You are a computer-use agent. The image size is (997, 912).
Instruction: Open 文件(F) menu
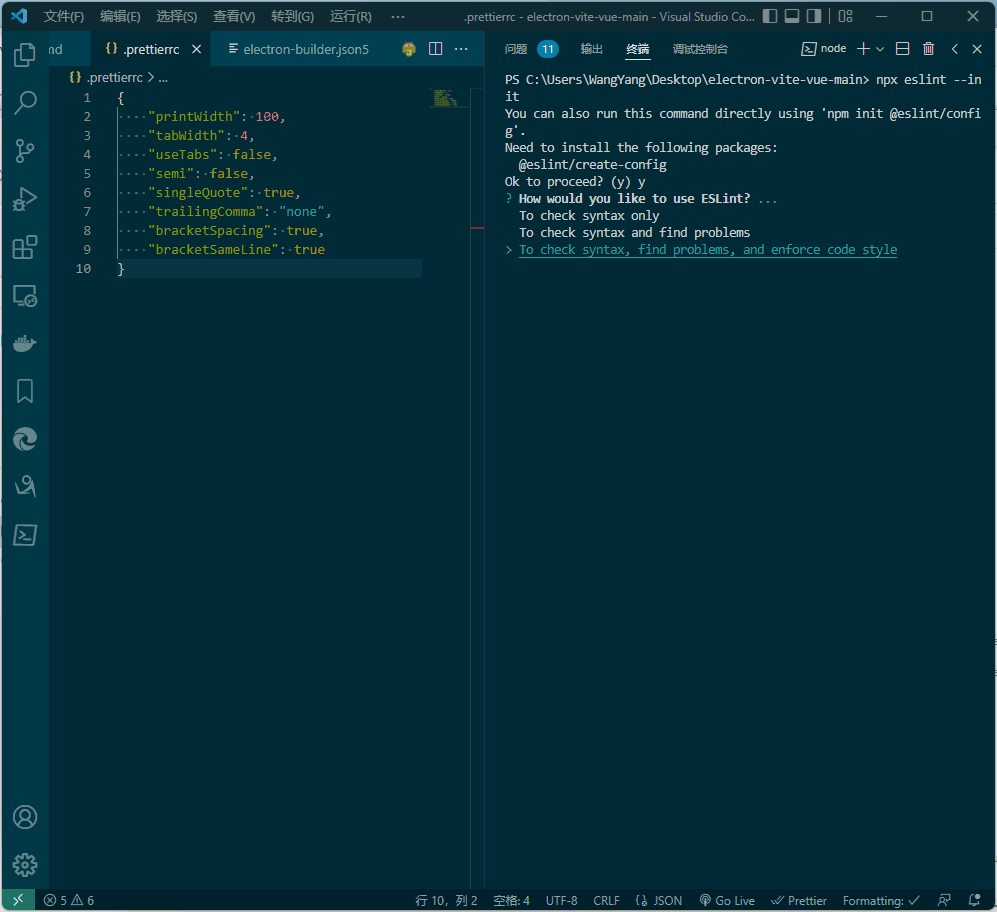[64, 17]
